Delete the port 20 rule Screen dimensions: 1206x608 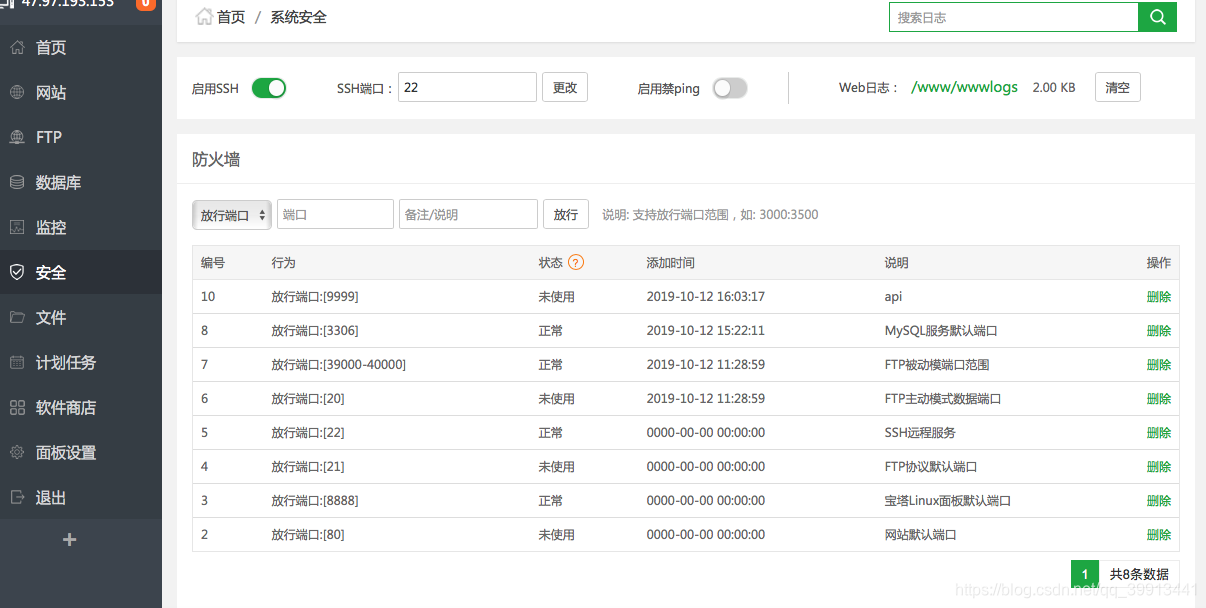coord(1159,399)
